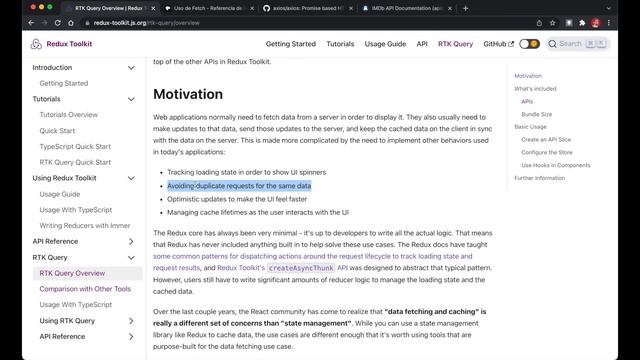The image size is (640, 360).
Task: Collapse the Introduction sidebar section
Action: pyautogui.click(x=131, y=67)
